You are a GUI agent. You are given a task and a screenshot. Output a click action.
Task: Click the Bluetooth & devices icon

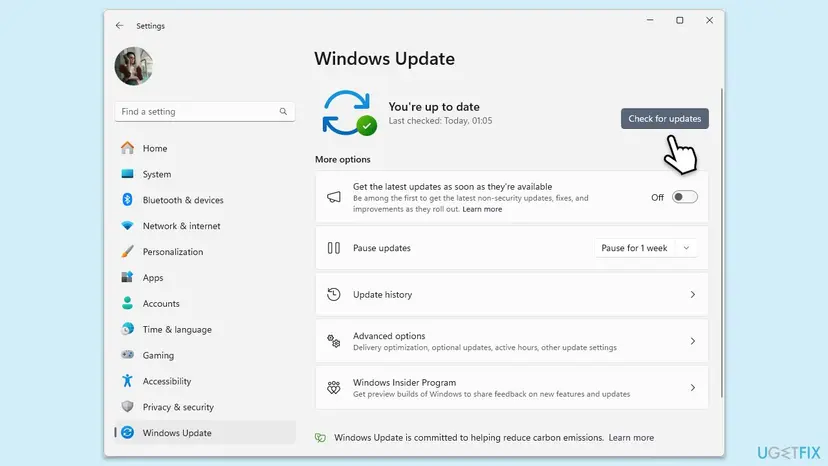pyautogui.click(x=127, y=200)
